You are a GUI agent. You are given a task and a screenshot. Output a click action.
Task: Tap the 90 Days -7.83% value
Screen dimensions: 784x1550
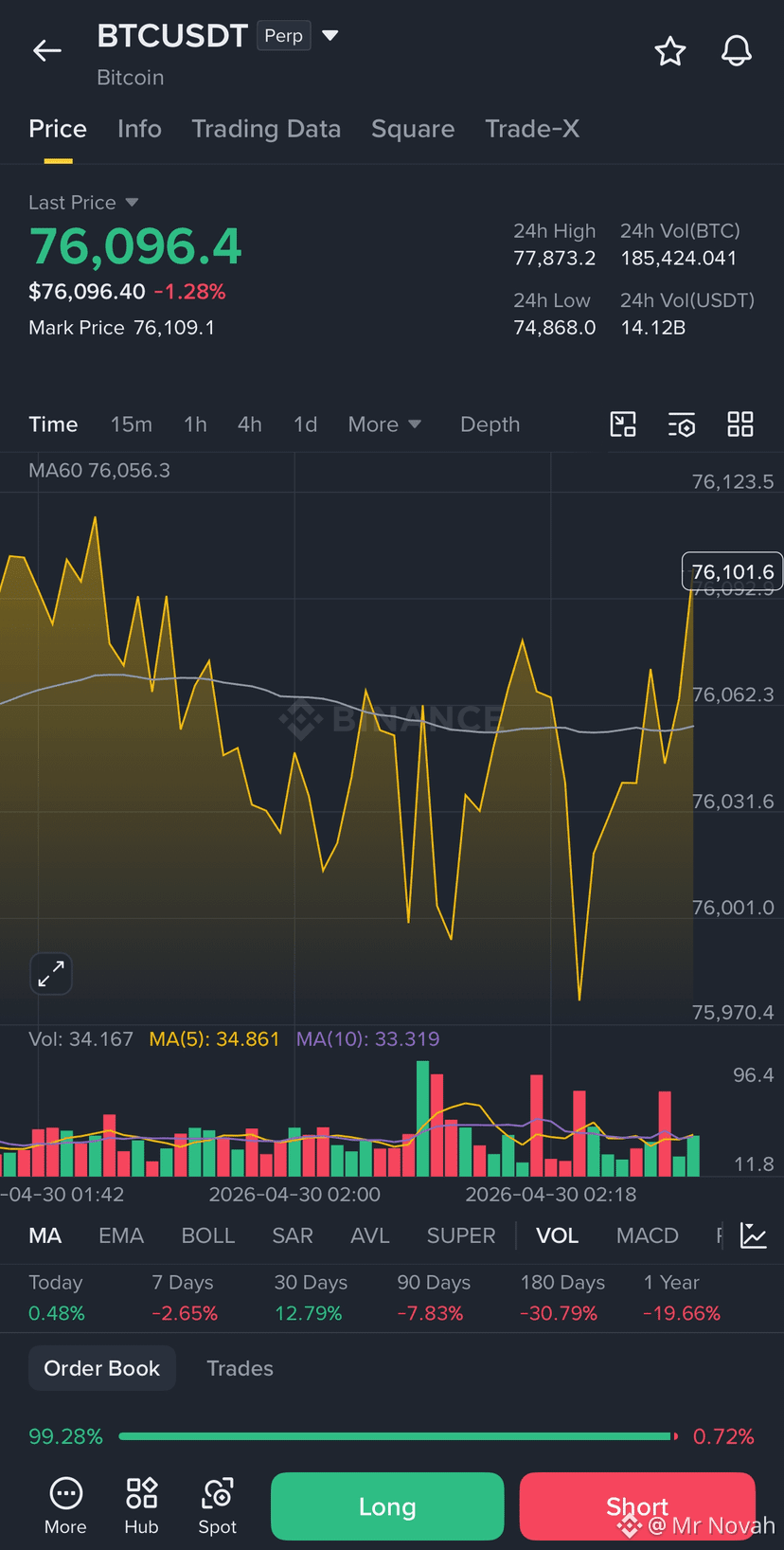point(430,1313)
